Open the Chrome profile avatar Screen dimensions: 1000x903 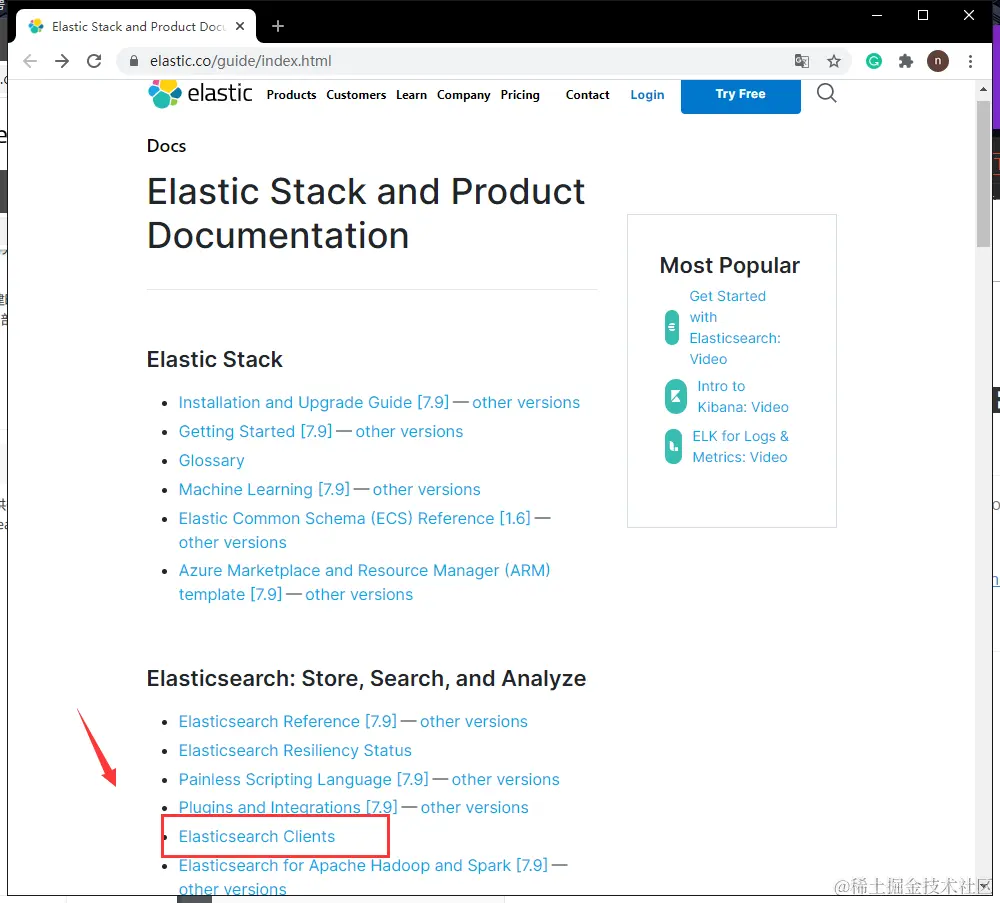pos(938,61)
